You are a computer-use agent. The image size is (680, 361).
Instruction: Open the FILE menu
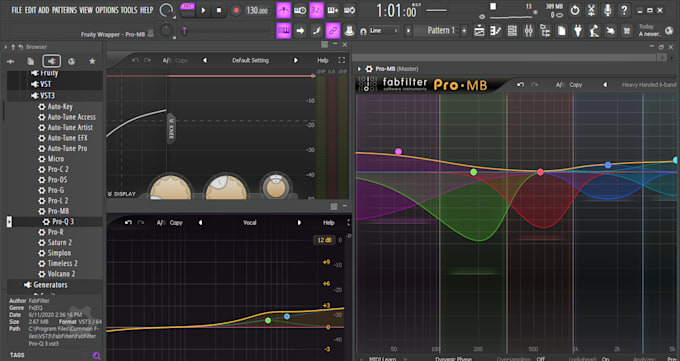16,10
